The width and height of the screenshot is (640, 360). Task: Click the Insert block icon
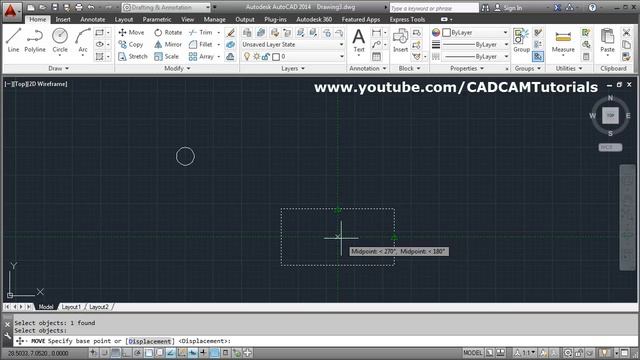click(400, 40)
